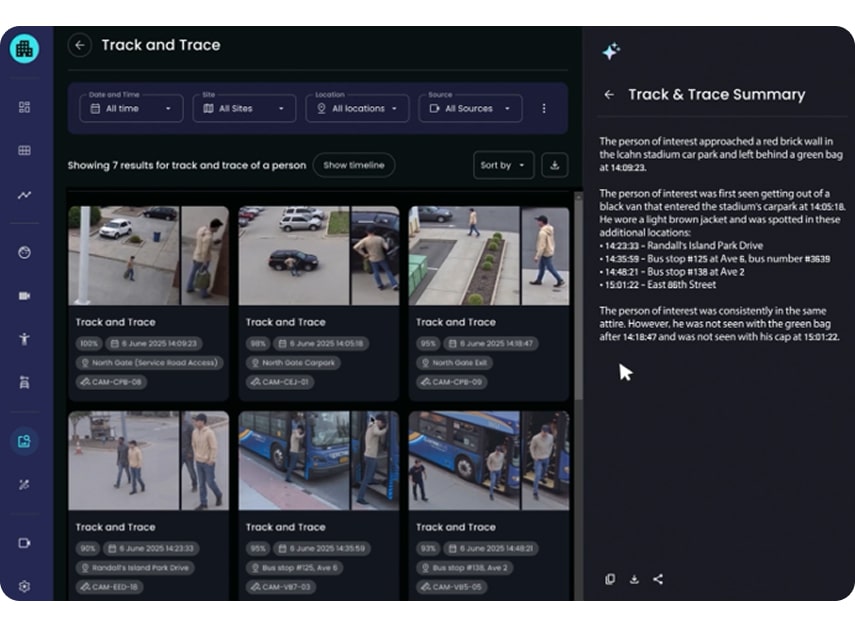This screenshot has width=855, height=627.
Task: Open the All locations dropdown
Action: pyautogui.click(x=357, y=108)
